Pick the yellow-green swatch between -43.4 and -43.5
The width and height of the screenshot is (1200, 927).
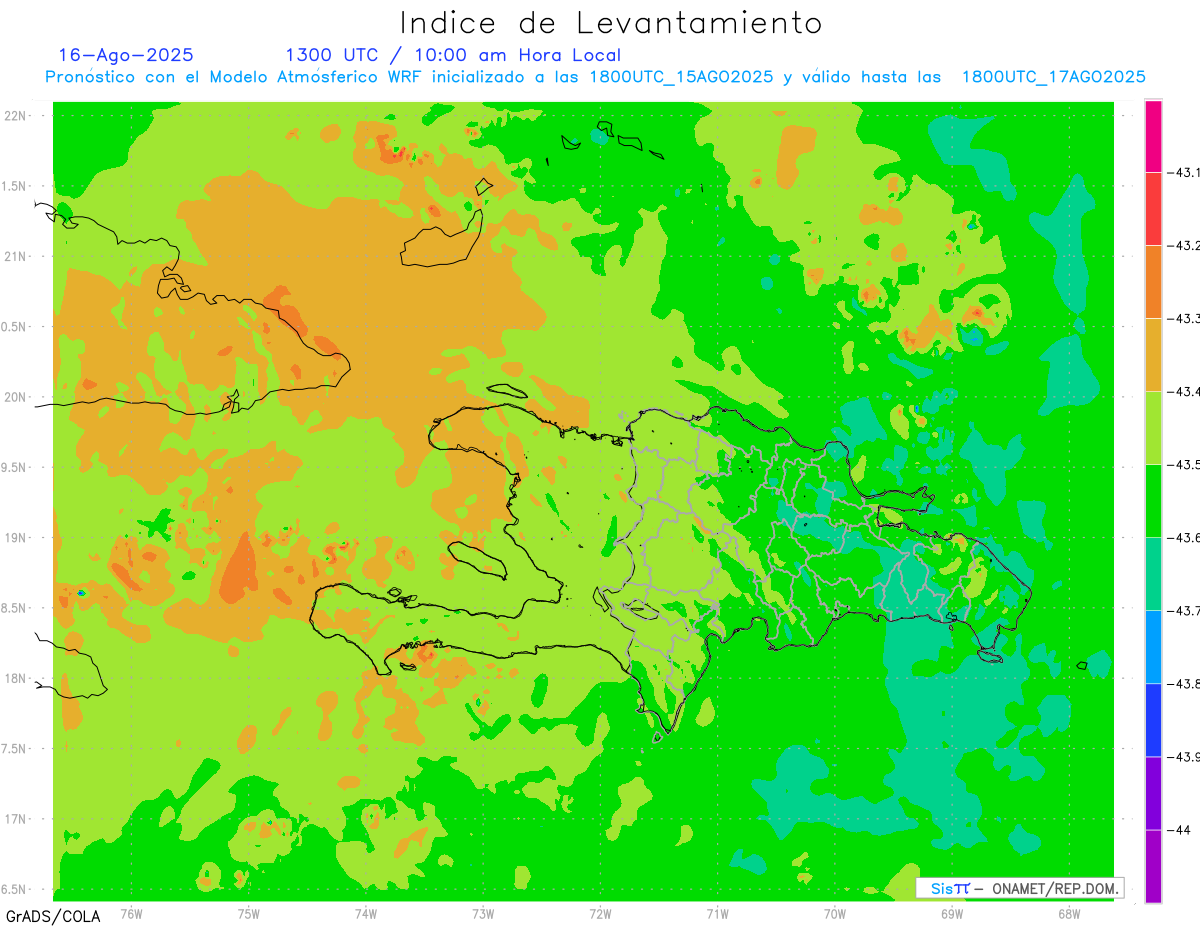pyautogui.click(x=1153, y=428)
